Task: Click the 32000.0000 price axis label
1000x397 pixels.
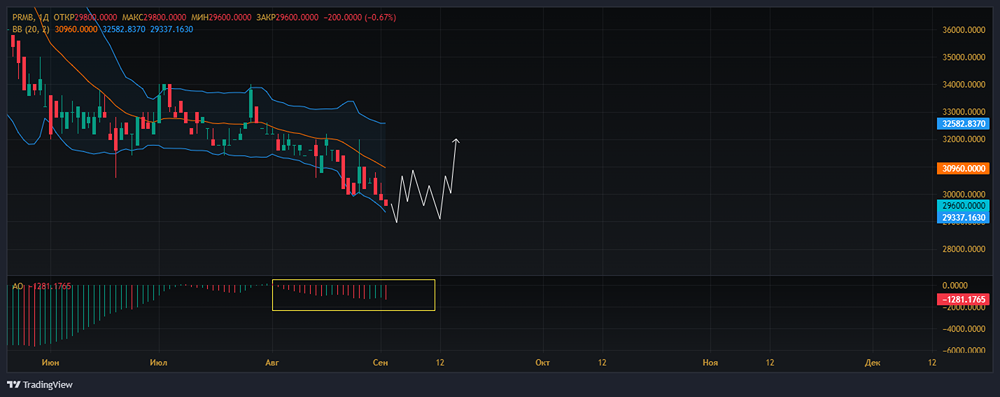Action: click(x=963, y=140)
